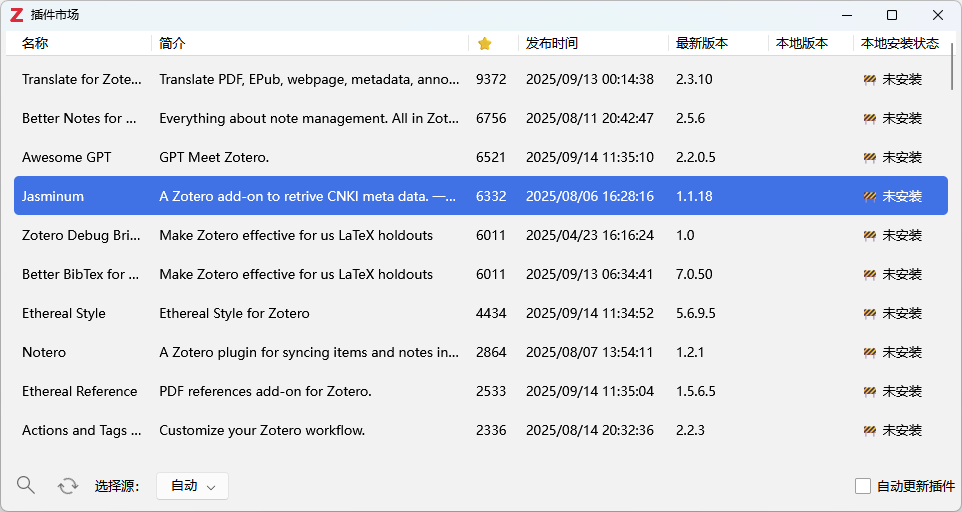Image resolution: width=962 pixels, height=512 pixels.
Task: Click the release time 2025/09/13 00:14:38
Action: pyautogui.click(x=590, y=79)
